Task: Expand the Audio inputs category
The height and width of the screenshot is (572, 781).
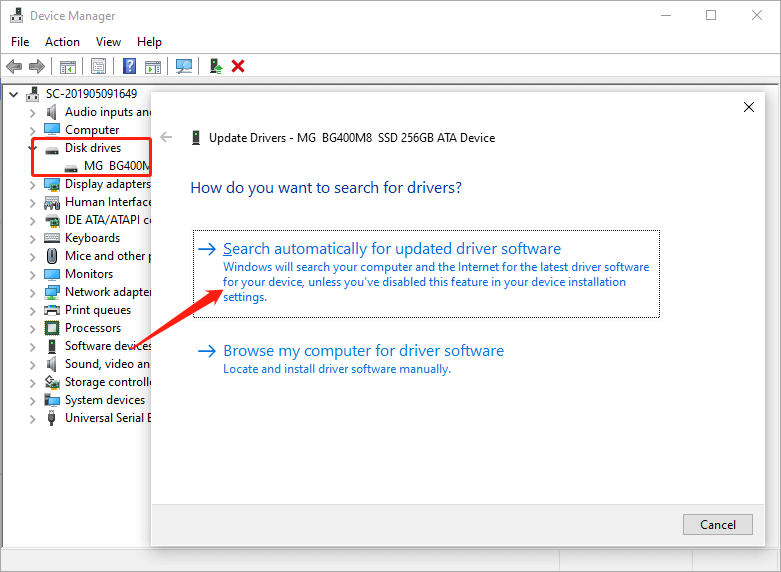Action: pos(32,113)
